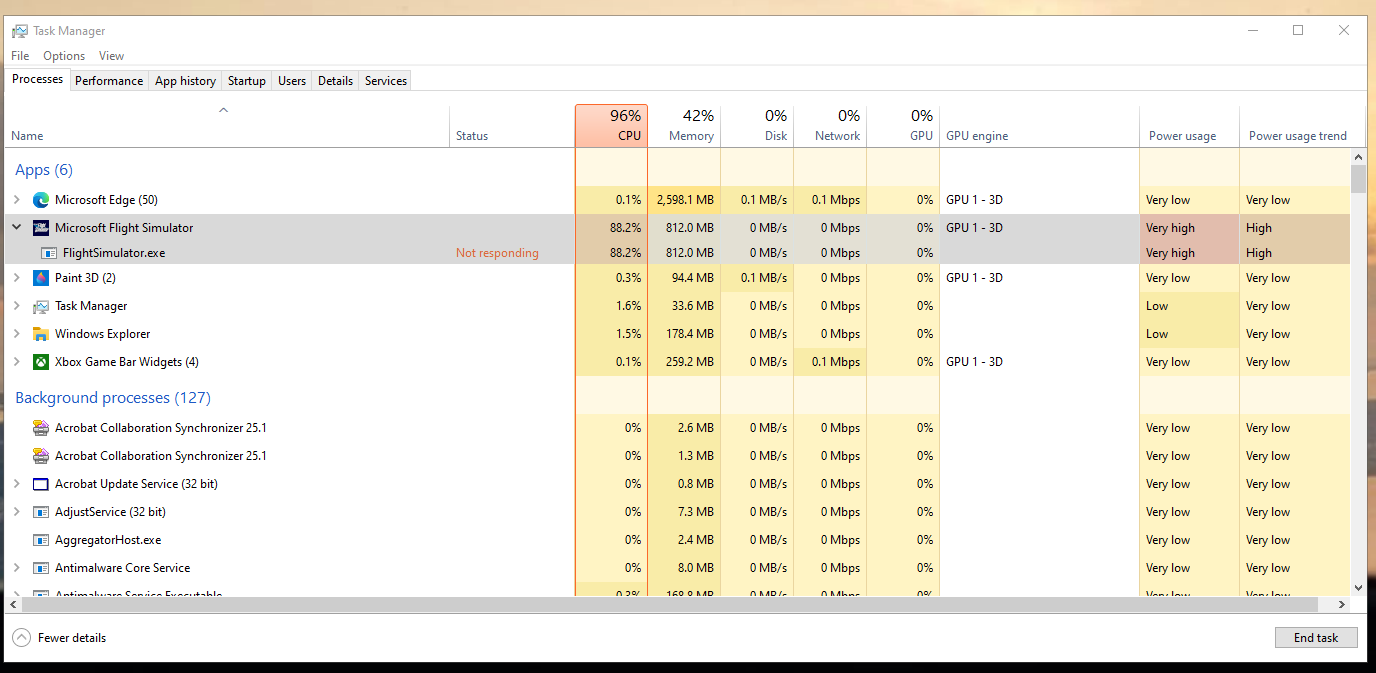The image size is (1376, 673).
Task: Open the View menu
Action: [111, 55]
